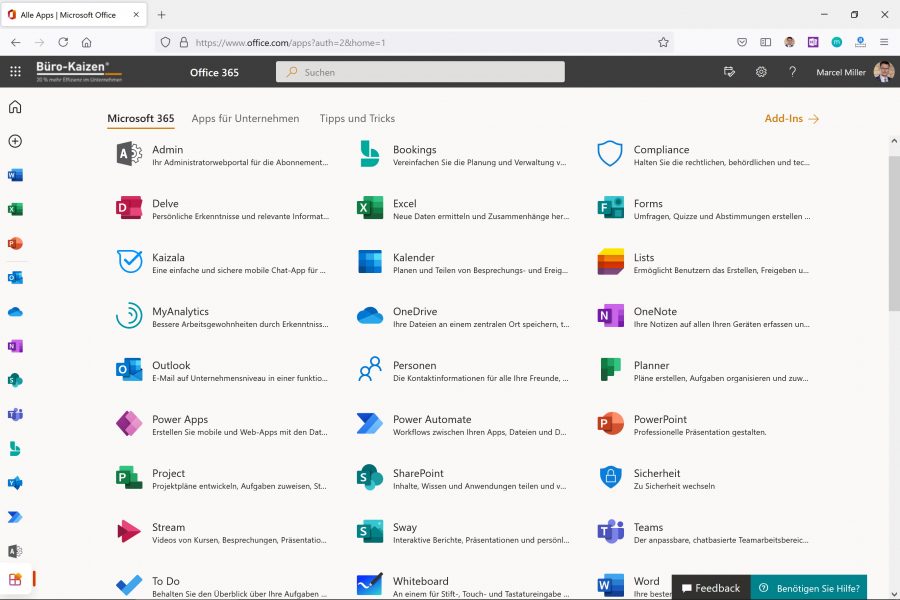
Task: Open Word from the left sidebar
Action: point(15,175)
